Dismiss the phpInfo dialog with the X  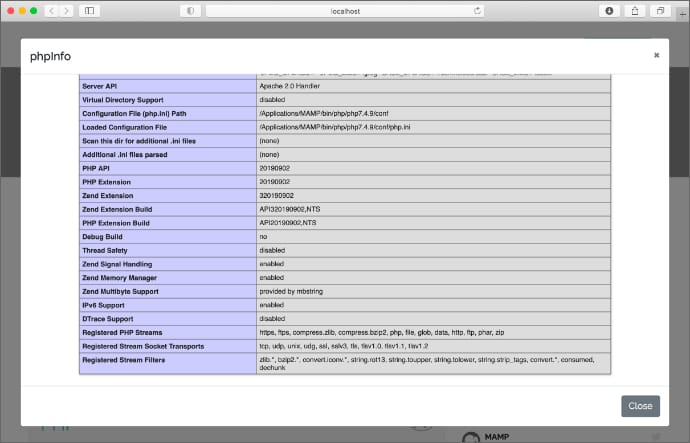pos(657,55)
